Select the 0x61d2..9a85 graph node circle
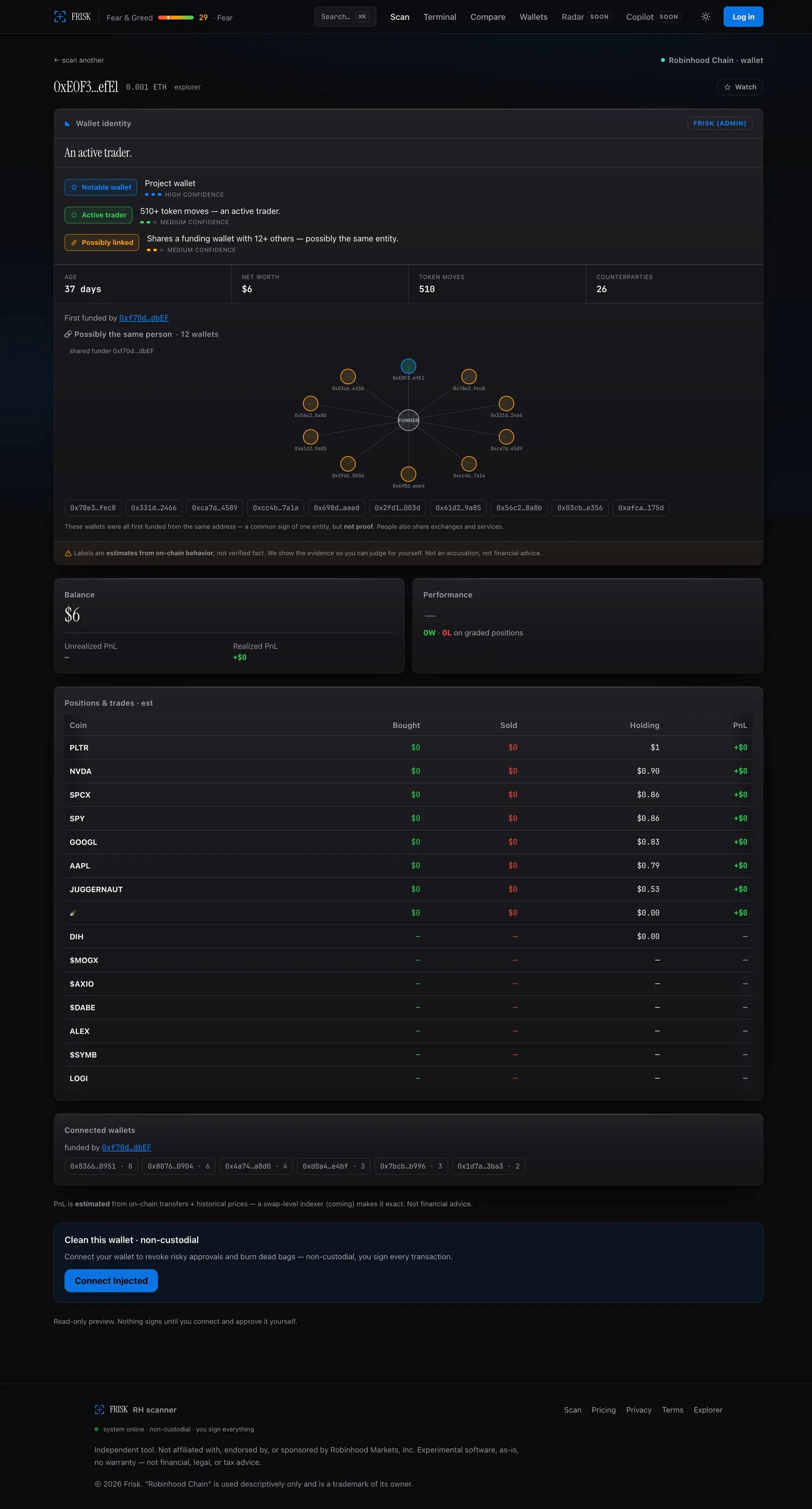 click(x=310, y=437)
